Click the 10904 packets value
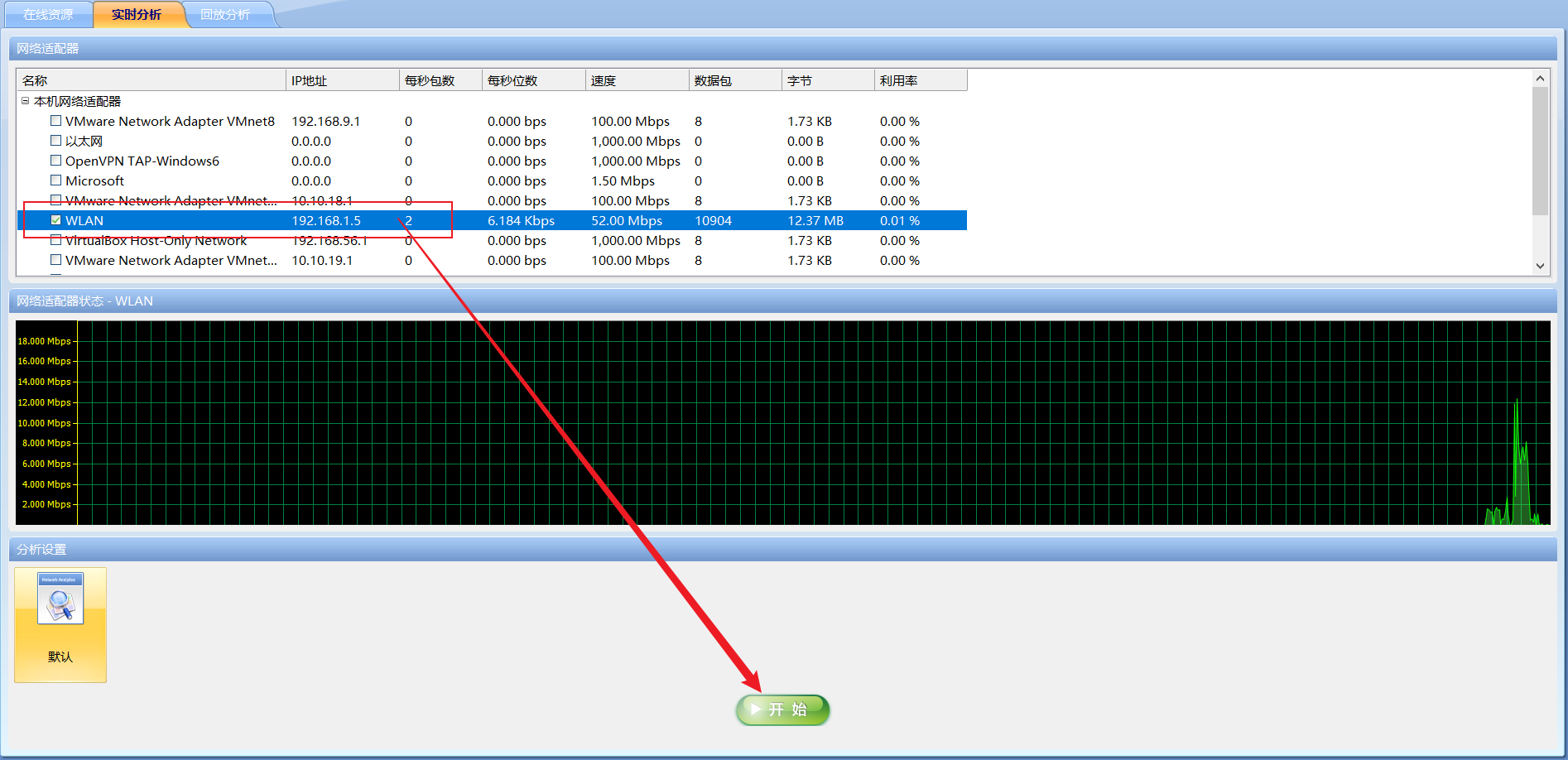Viewport: 1568px width, 760px height. pyautogui.click(x=713, y=220)
